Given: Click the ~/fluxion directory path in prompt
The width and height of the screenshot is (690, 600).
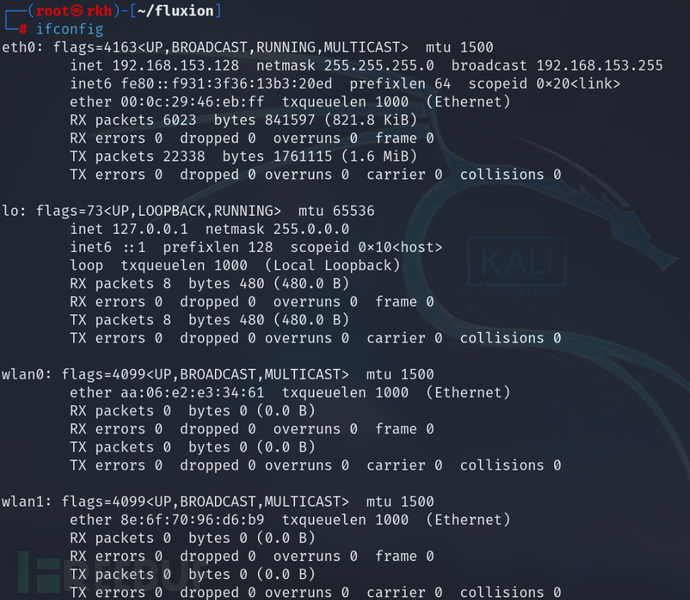Looking at the screenshot, I should click(x=178, y=11).
